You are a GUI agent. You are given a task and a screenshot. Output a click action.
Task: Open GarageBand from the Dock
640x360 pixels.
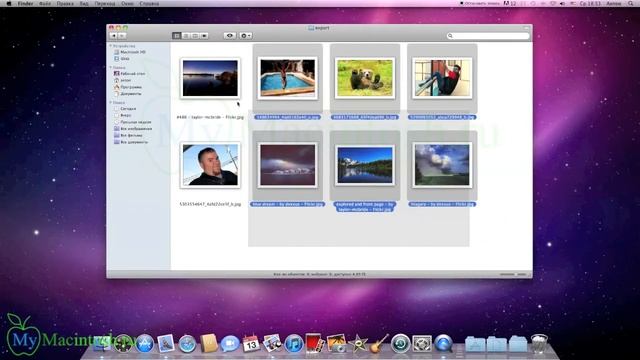point(379,344)
